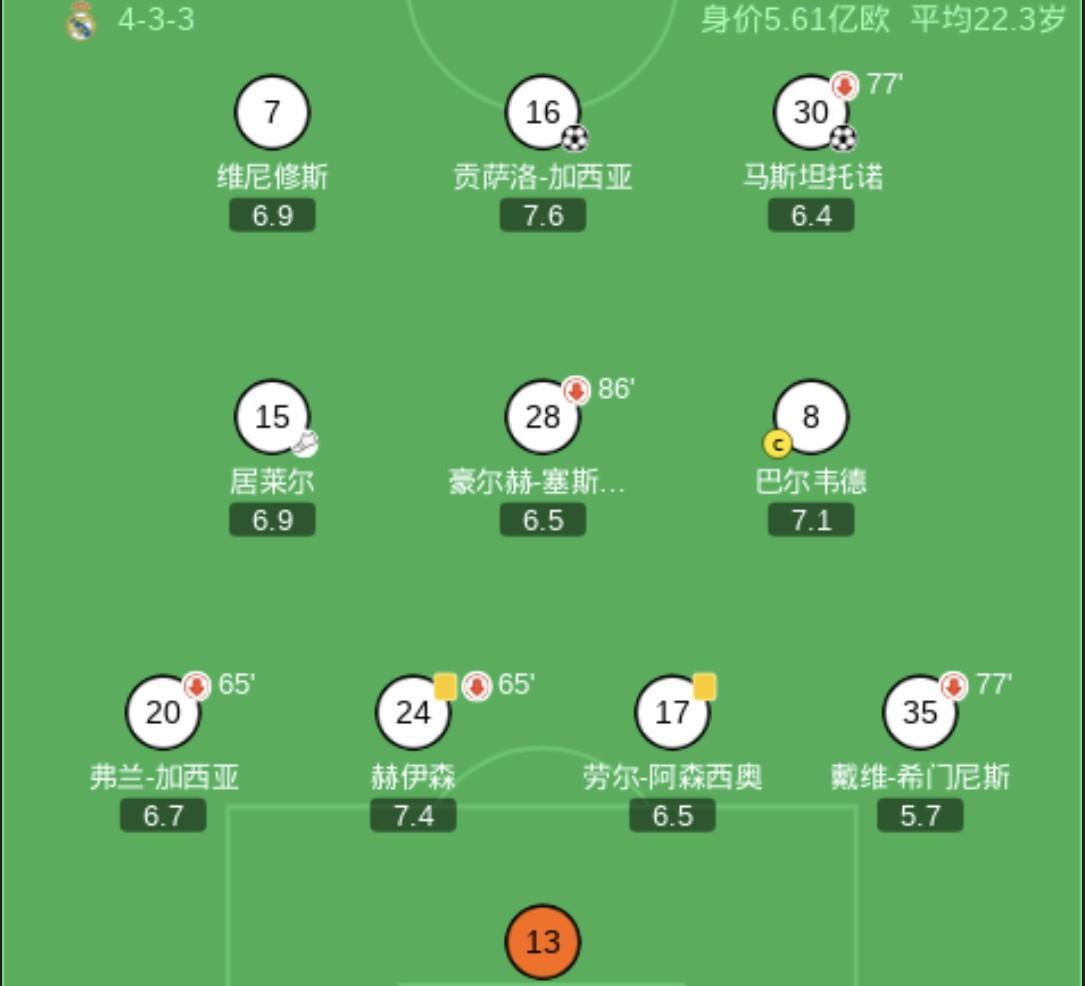Viewport: 1085px width, 986px height.
Task: Click the 7.6 rating badge
Action: [542, 216]
